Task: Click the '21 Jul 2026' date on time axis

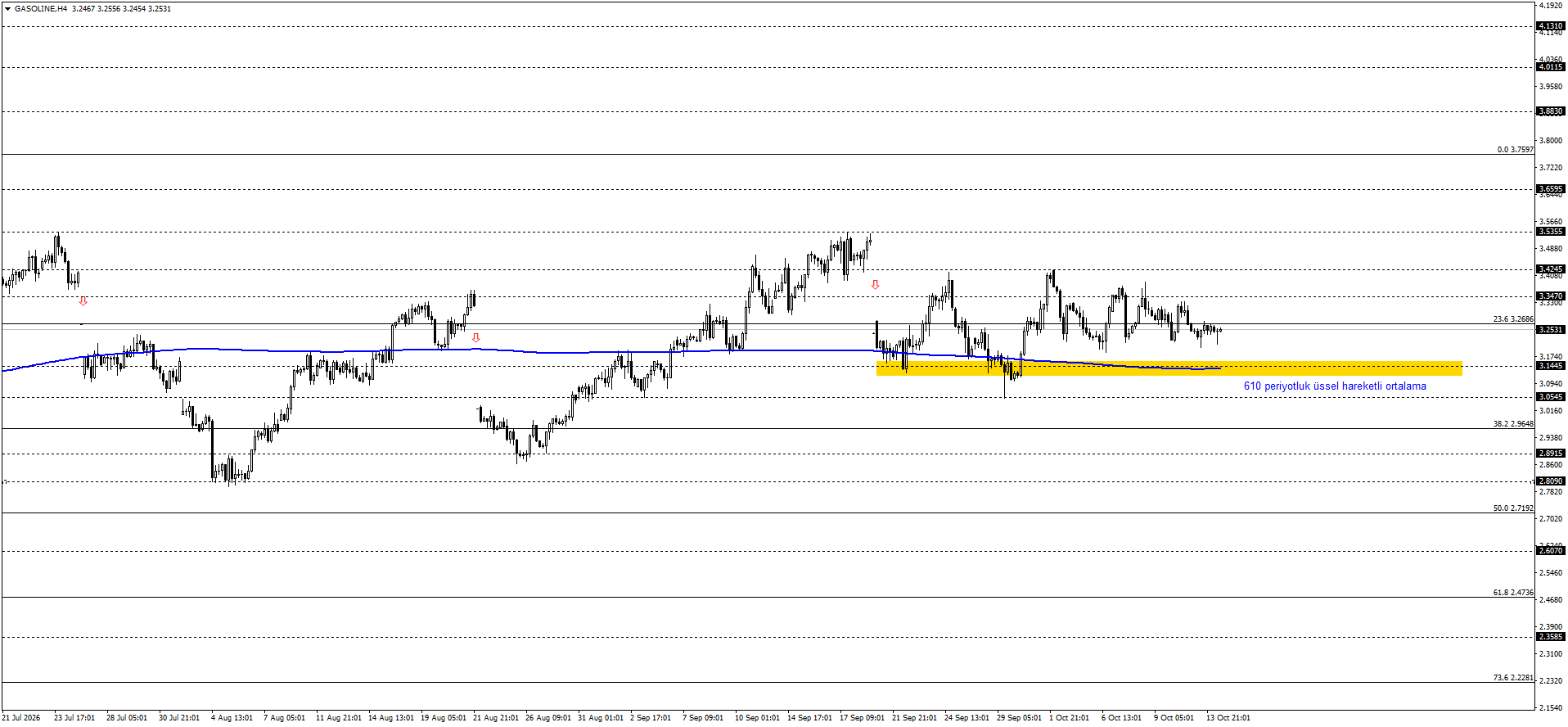Action: pyautogui.click(x=21, y=718)
